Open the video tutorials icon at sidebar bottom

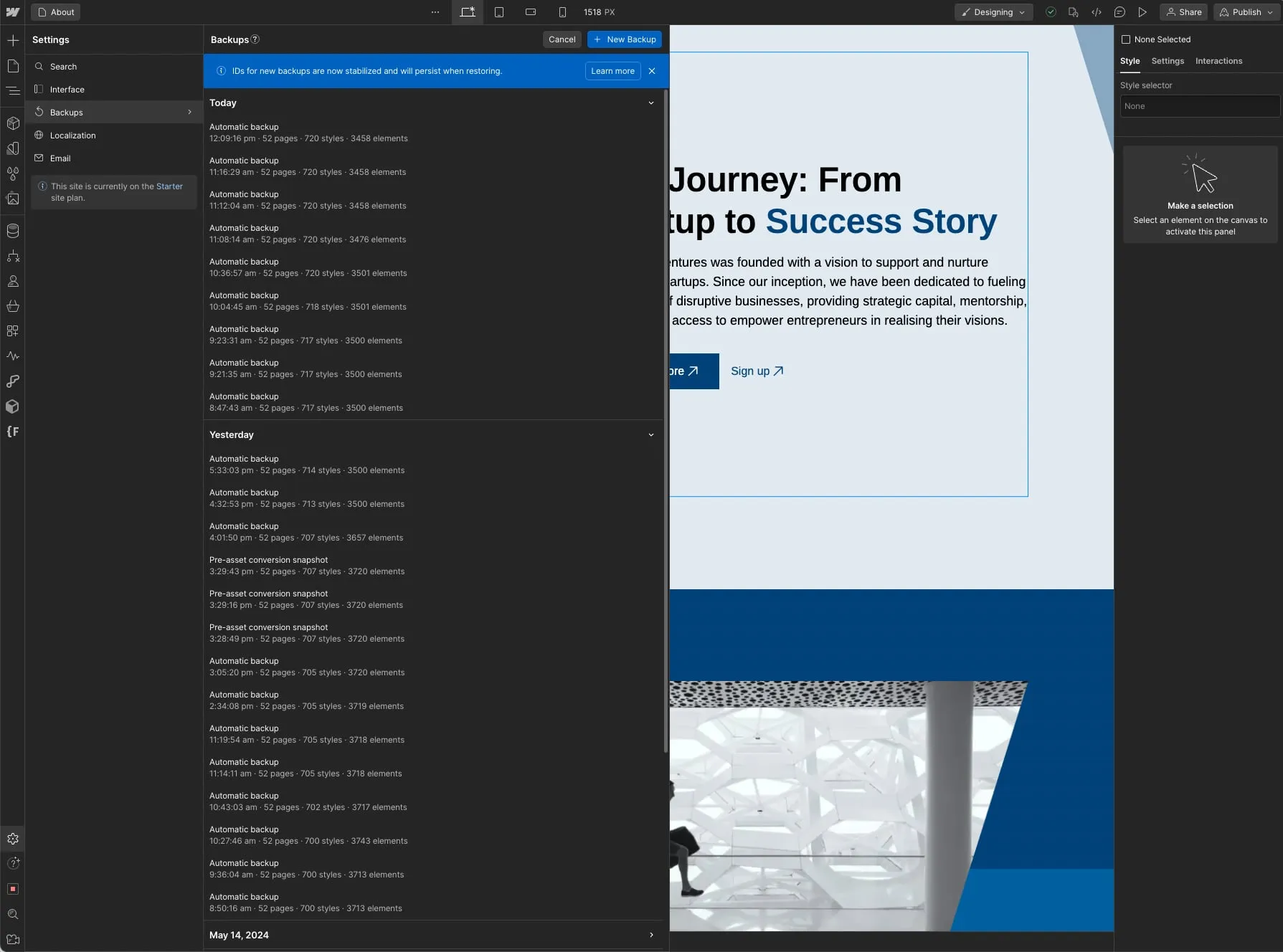coord(13,939)
